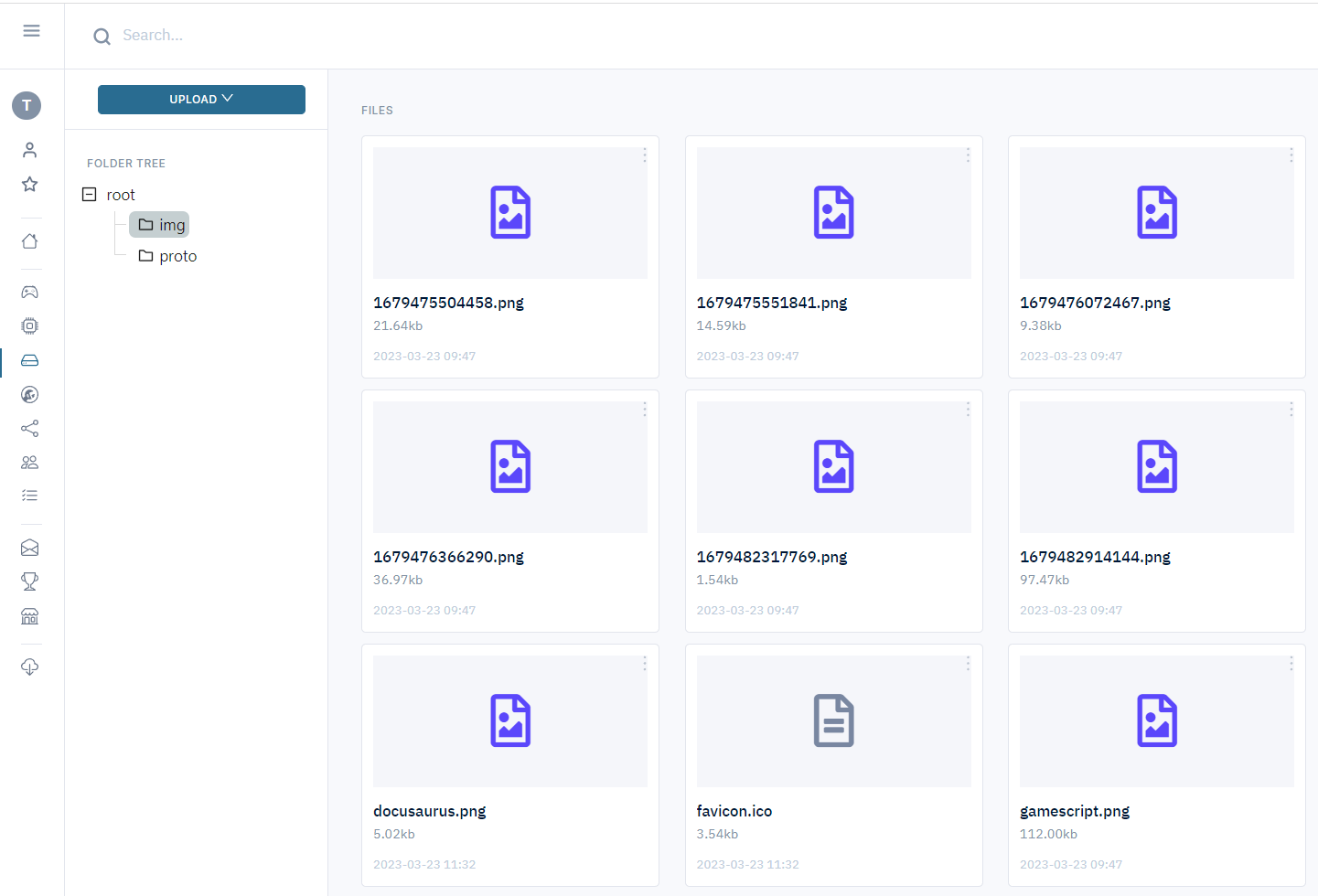
Task: Open options menu for 1679475504458.png
Action: [x=644, y=155]
